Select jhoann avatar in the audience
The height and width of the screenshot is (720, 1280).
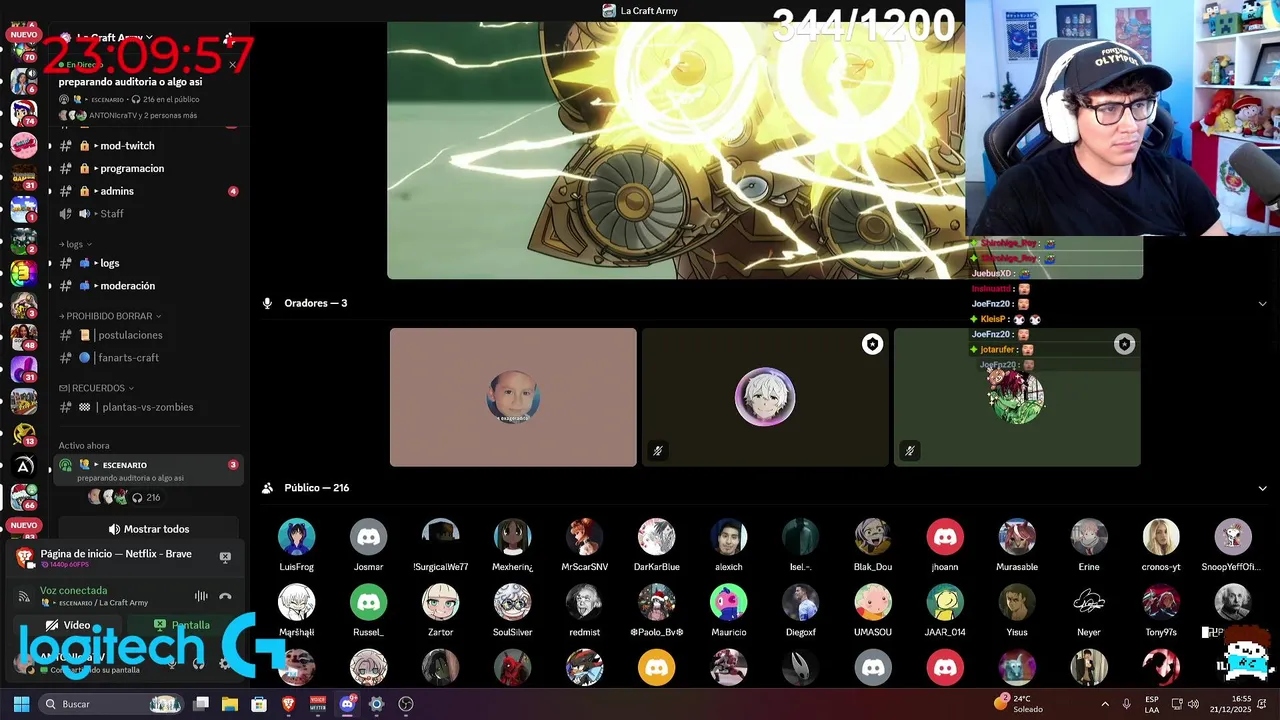coord(944,537)
